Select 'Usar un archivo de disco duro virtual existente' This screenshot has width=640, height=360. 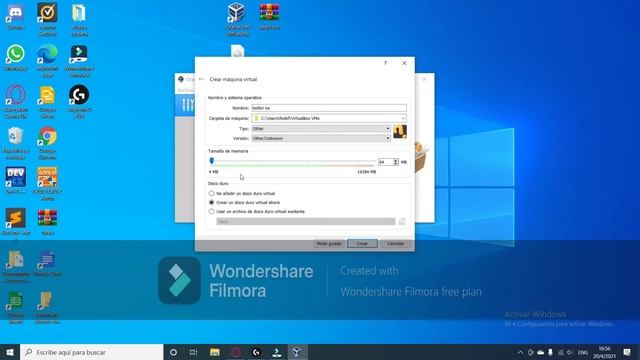click(257, 211)
